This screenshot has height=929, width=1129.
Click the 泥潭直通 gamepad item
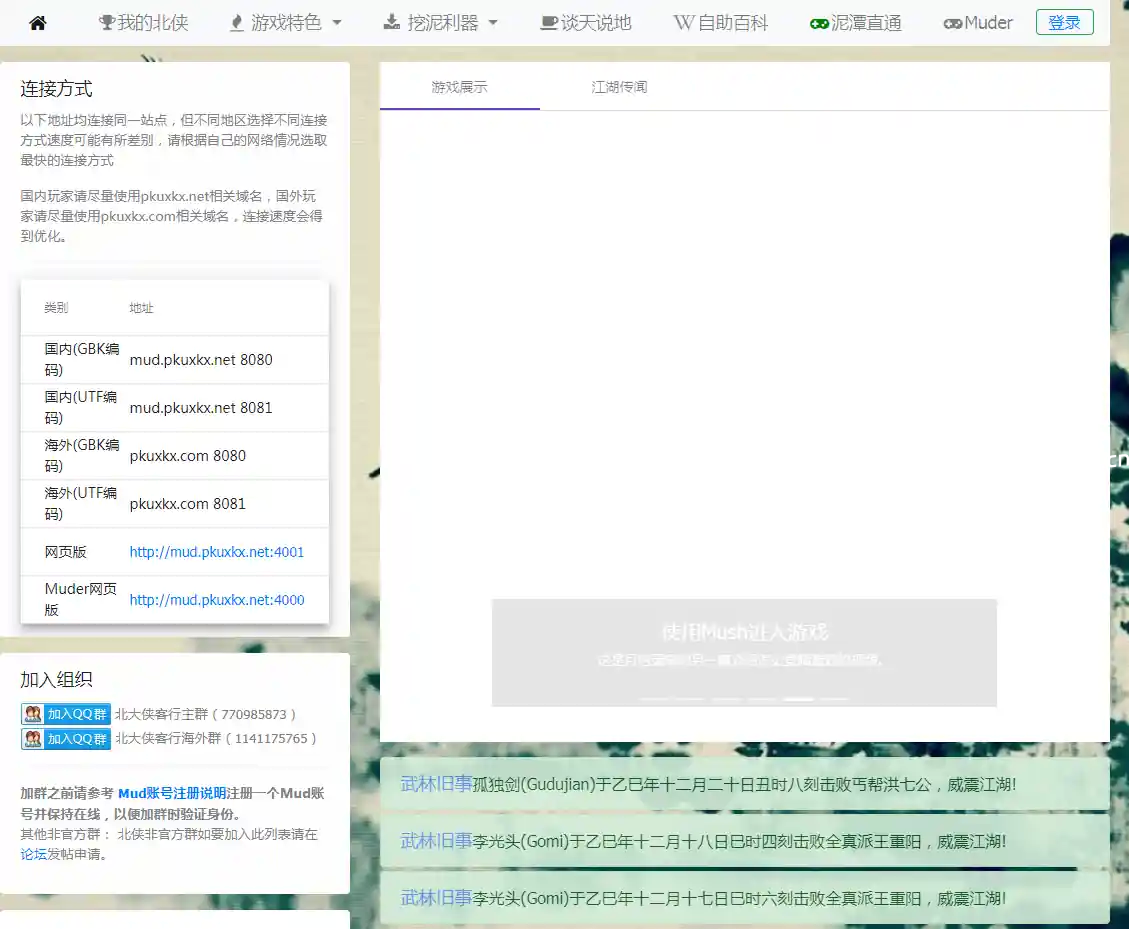point(855,23)
